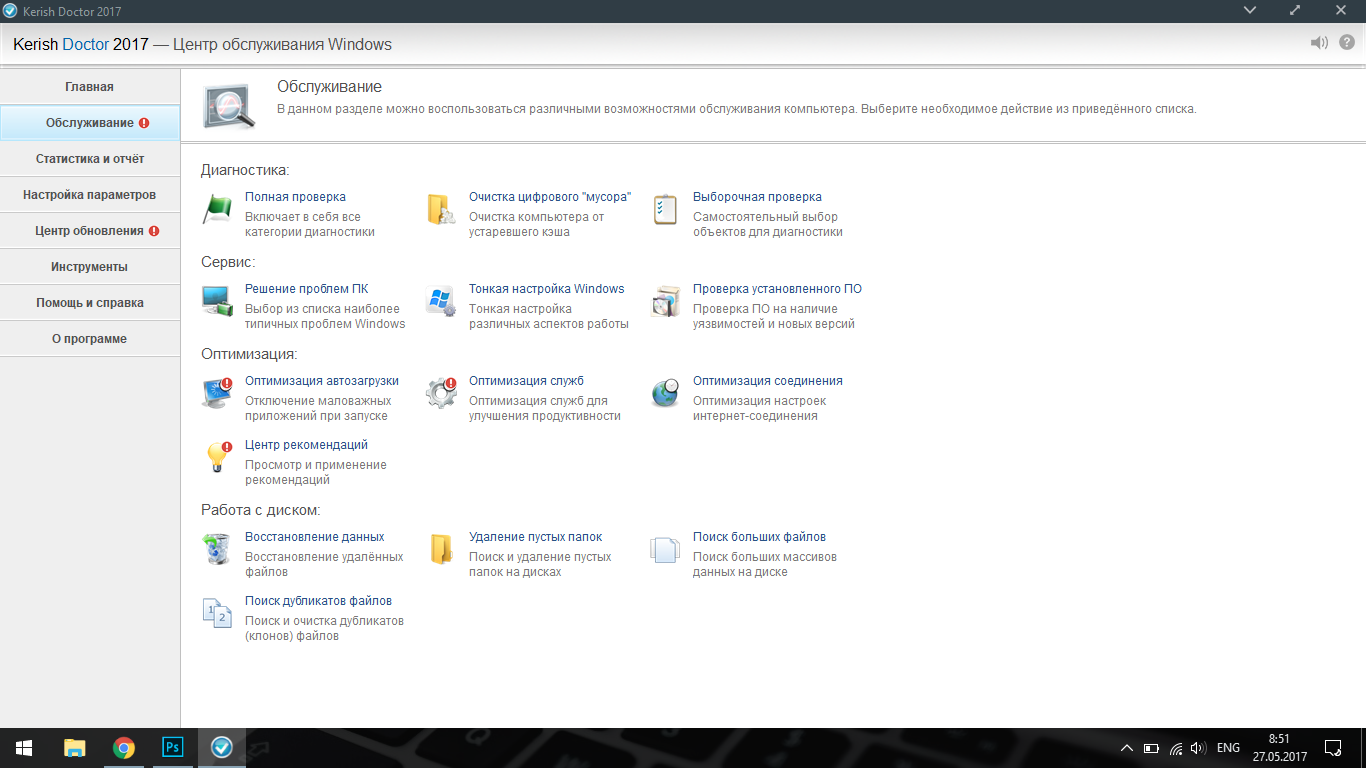Click Восстановление данных link

(315, 537)
